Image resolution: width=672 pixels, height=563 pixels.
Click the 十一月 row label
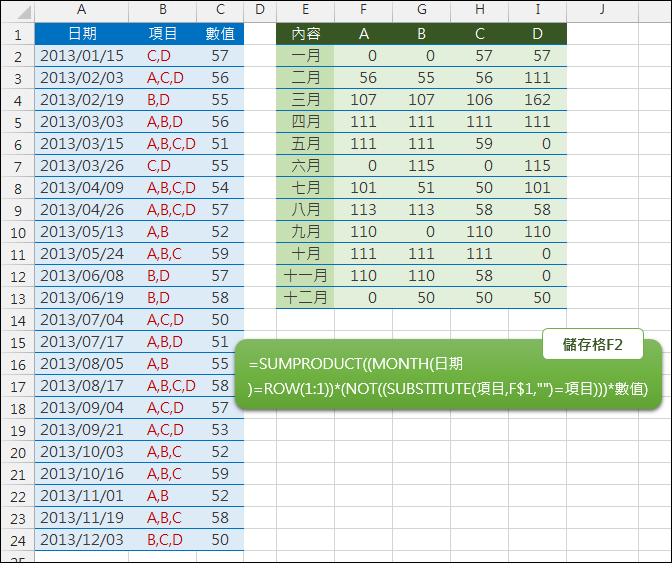tap(305, 276)
